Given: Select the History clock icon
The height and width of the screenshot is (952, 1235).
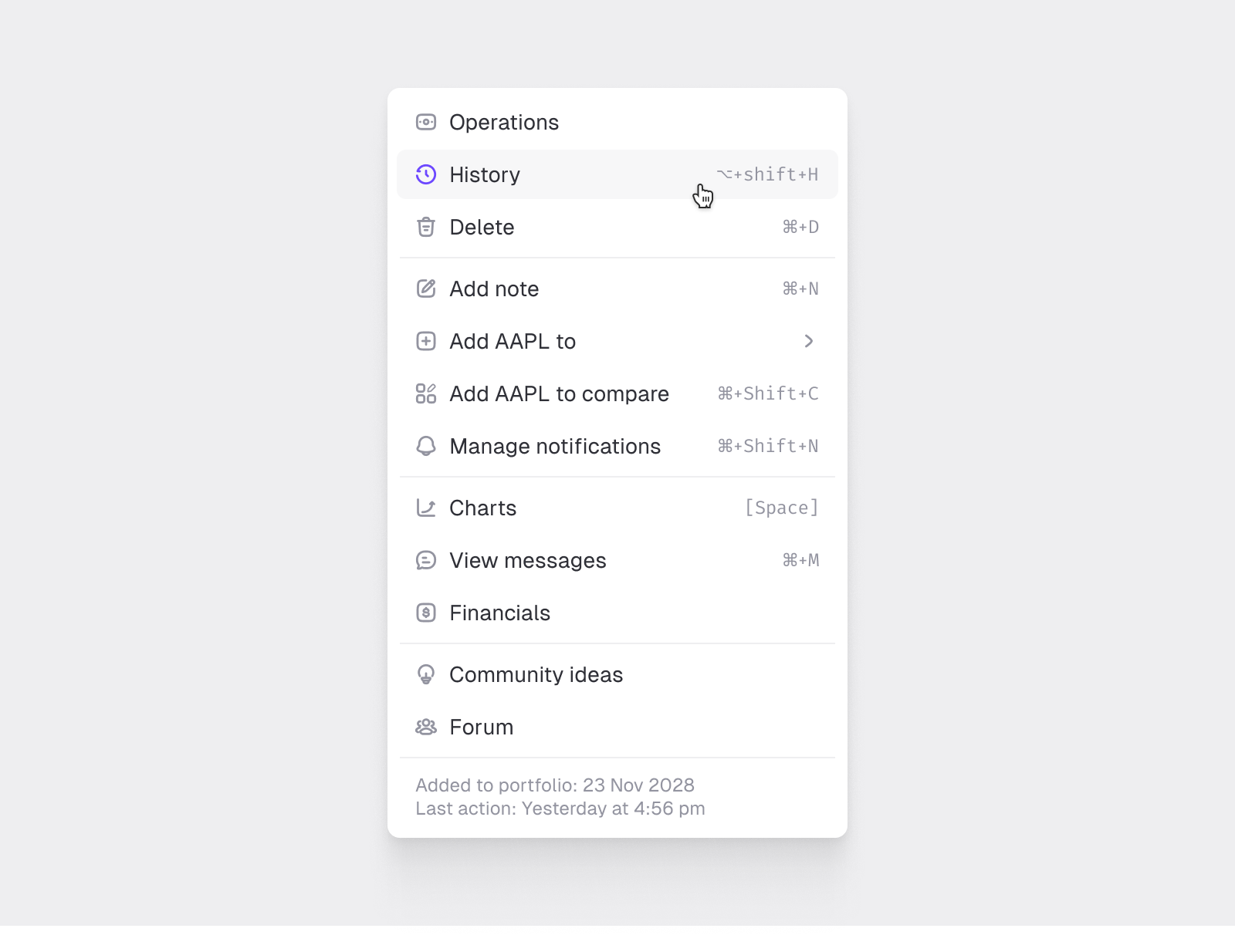Looking at the screenshot, I should click(x=426, y=174).
